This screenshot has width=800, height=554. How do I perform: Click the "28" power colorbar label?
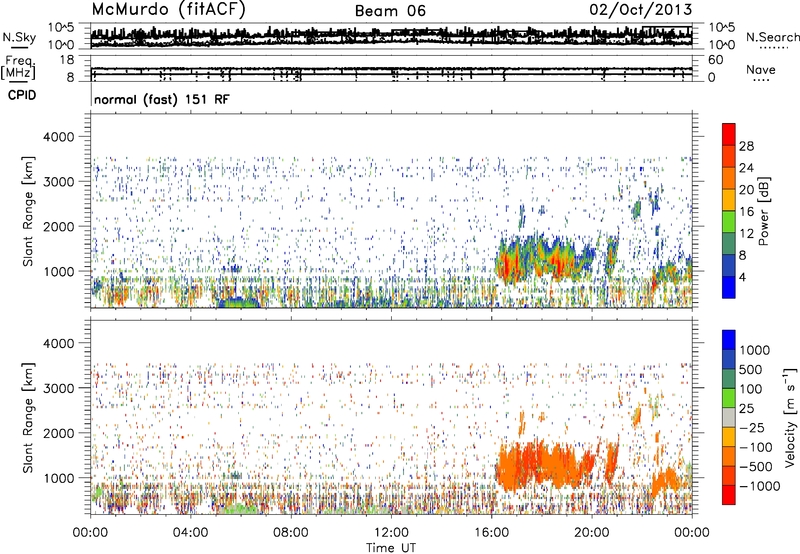click(x=746, y=146)
